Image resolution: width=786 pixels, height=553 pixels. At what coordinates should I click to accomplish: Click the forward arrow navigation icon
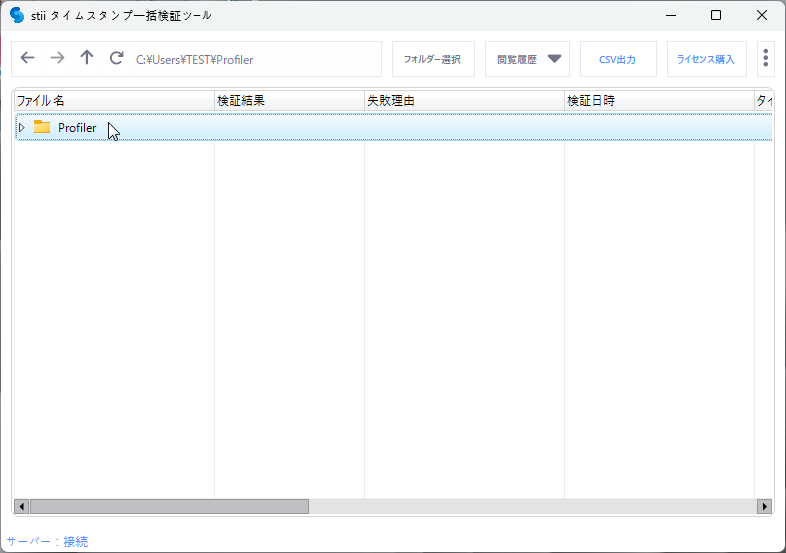[57, 59]
